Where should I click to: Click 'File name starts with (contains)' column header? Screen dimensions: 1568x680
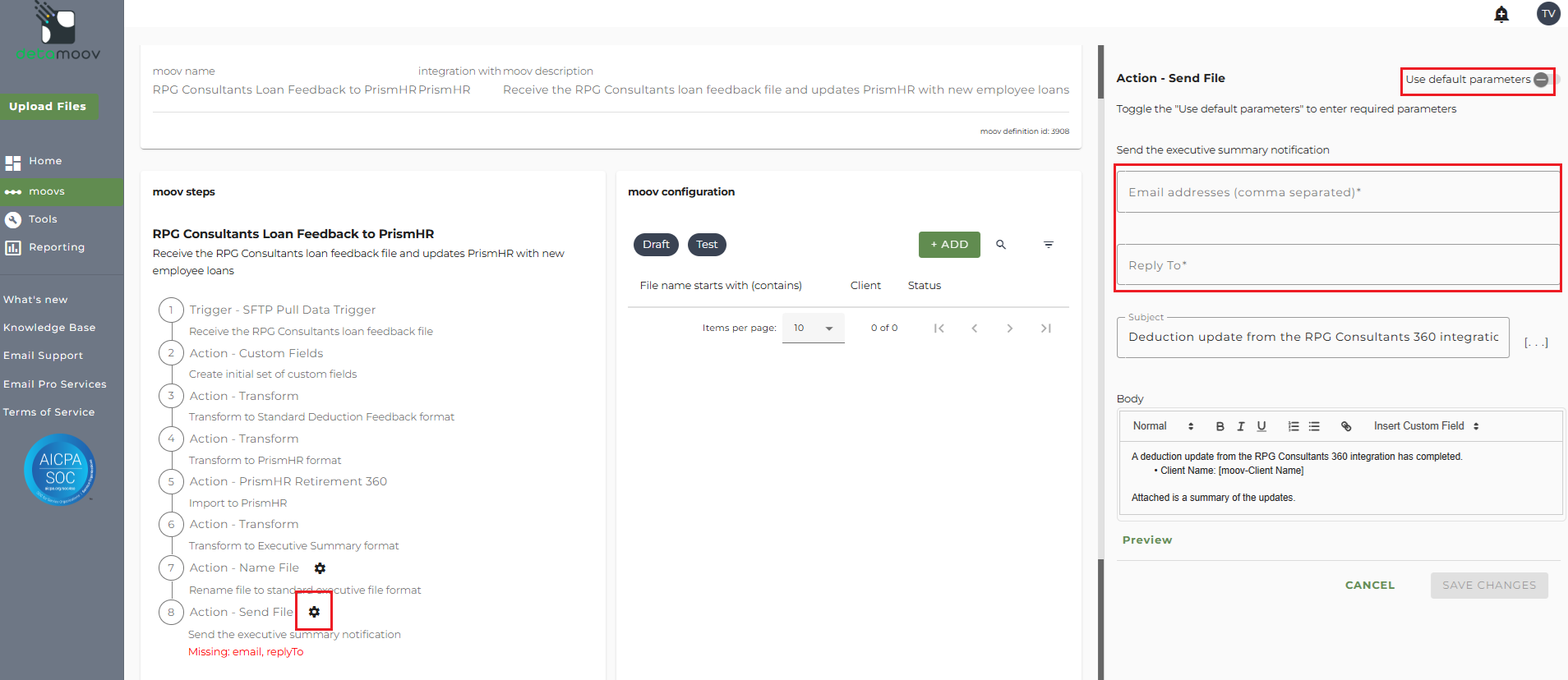721,286
